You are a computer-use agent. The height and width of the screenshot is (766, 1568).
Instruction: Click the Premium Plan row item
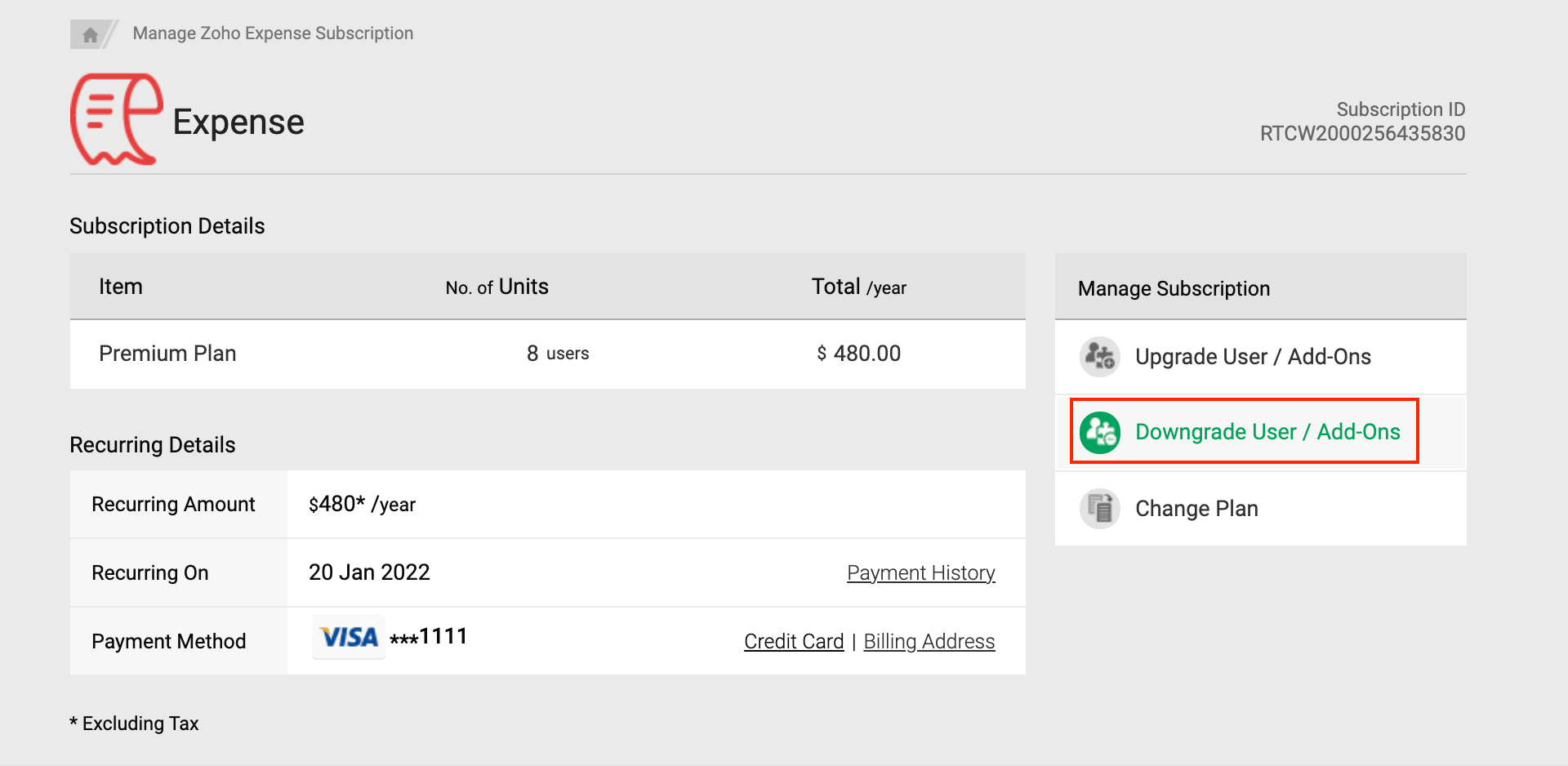click(167, 354)
